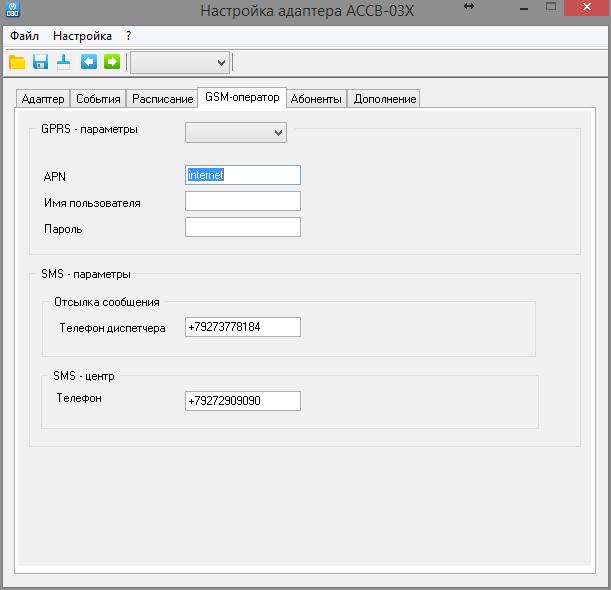Close the Настройка адаптера window
The width and height of the screenshot is (611, 590).
pos(587,7)
